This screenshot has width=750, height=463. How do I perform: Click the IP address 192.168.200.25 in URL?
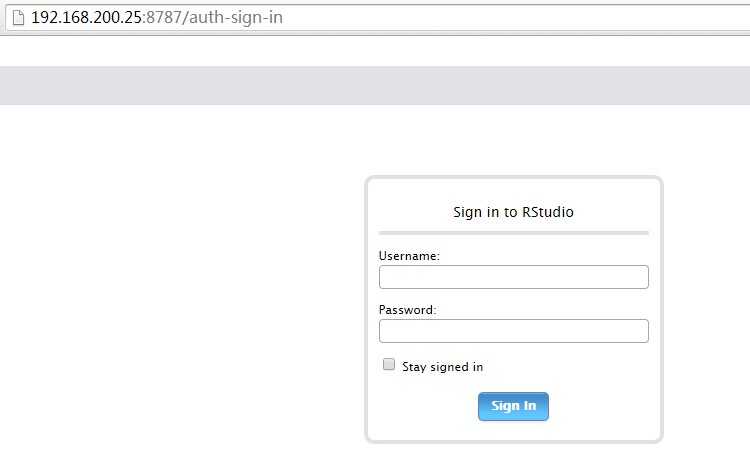coord(87,18)
